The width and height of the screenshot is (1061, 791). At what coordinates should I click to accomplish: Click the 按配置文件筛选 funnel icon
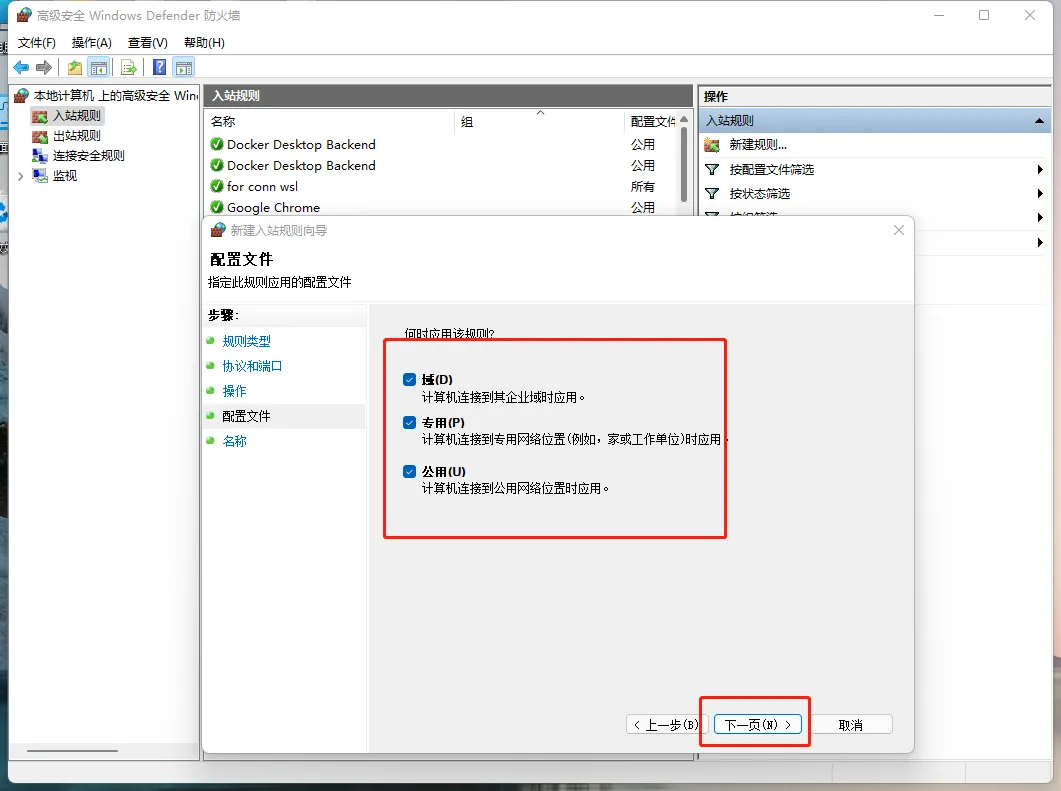click(712, 170)
